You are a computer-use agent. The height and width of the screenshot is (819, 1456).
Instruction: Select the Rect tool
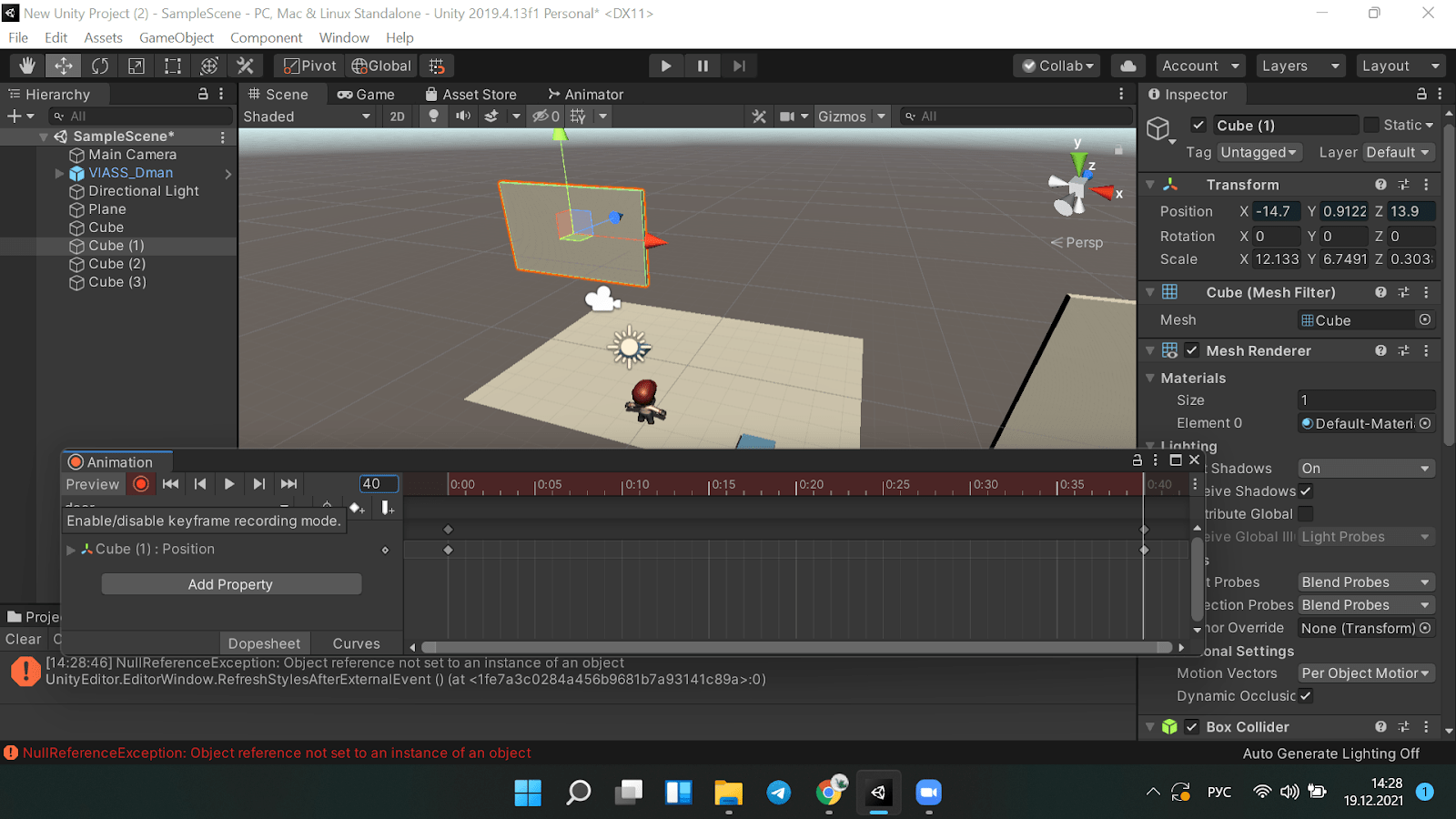point(173,66)
